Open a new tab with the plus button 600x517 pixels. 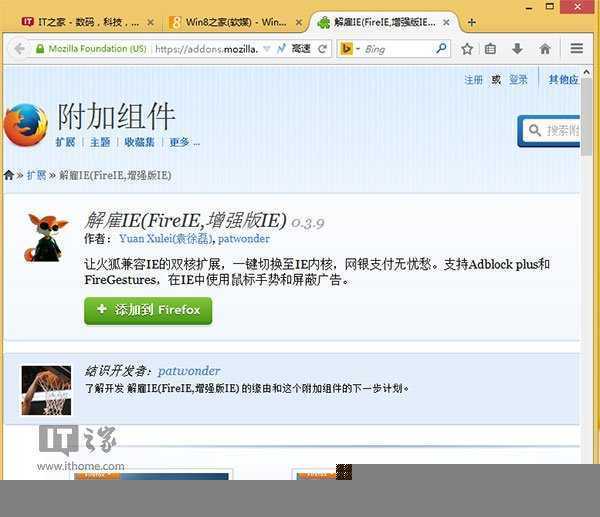click(x=471, y=23)
